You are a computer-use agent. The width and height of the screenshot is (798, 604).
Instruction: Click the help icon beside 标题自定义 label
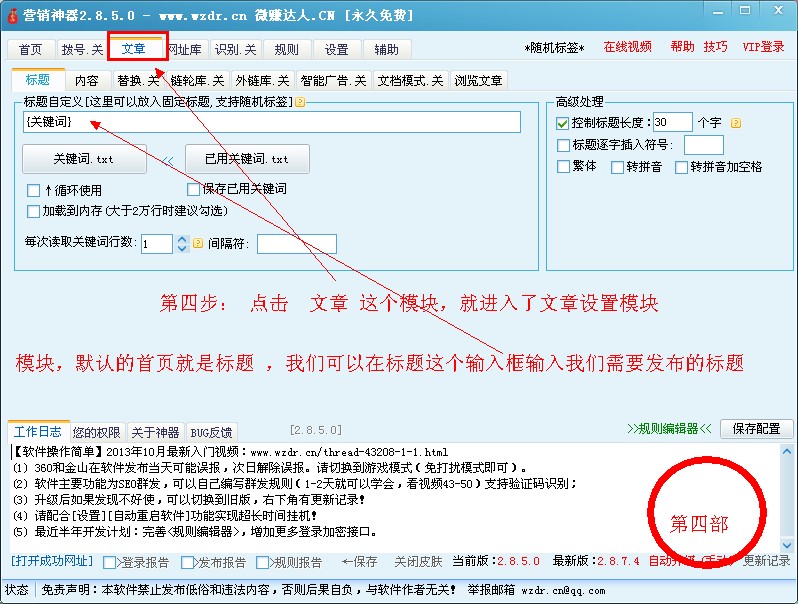(300, 102)
